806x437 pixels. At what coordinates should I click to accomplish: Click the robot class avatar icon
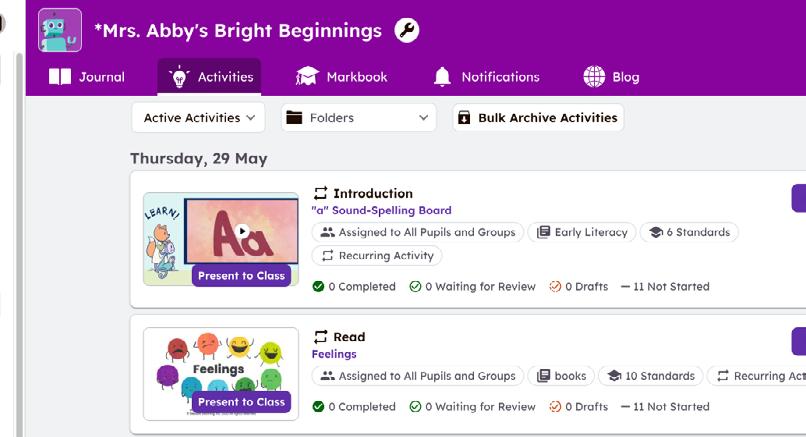coord(60,30)
